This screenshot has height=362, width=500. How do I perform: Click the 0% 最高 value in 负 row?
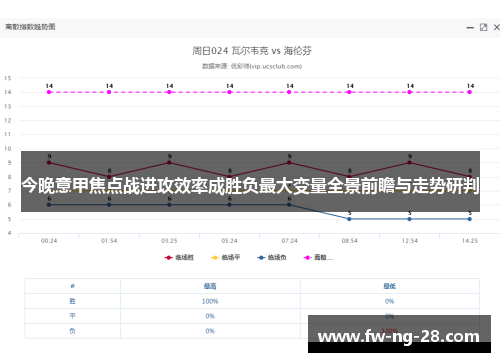pos(210,331)
